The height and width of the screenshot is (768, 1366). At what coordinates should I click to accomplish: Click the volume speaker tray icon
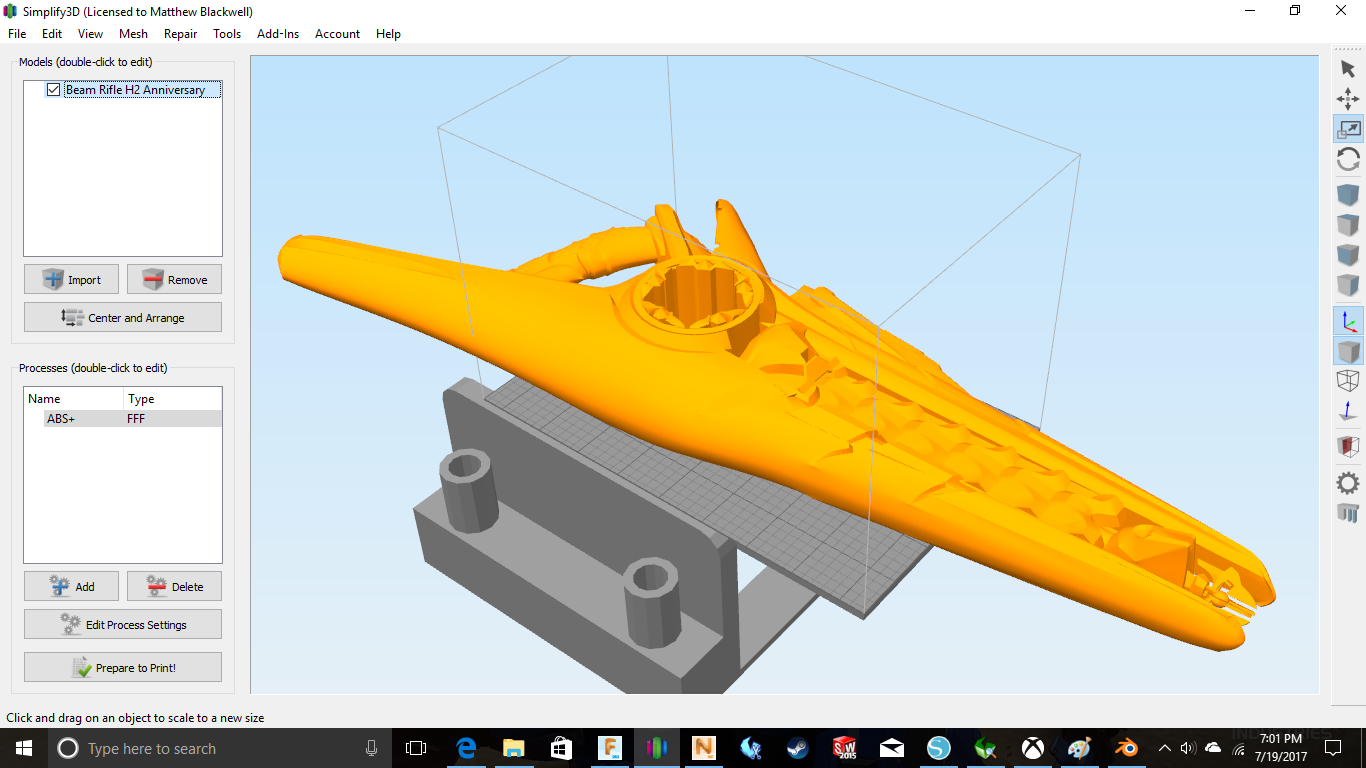1188,748
